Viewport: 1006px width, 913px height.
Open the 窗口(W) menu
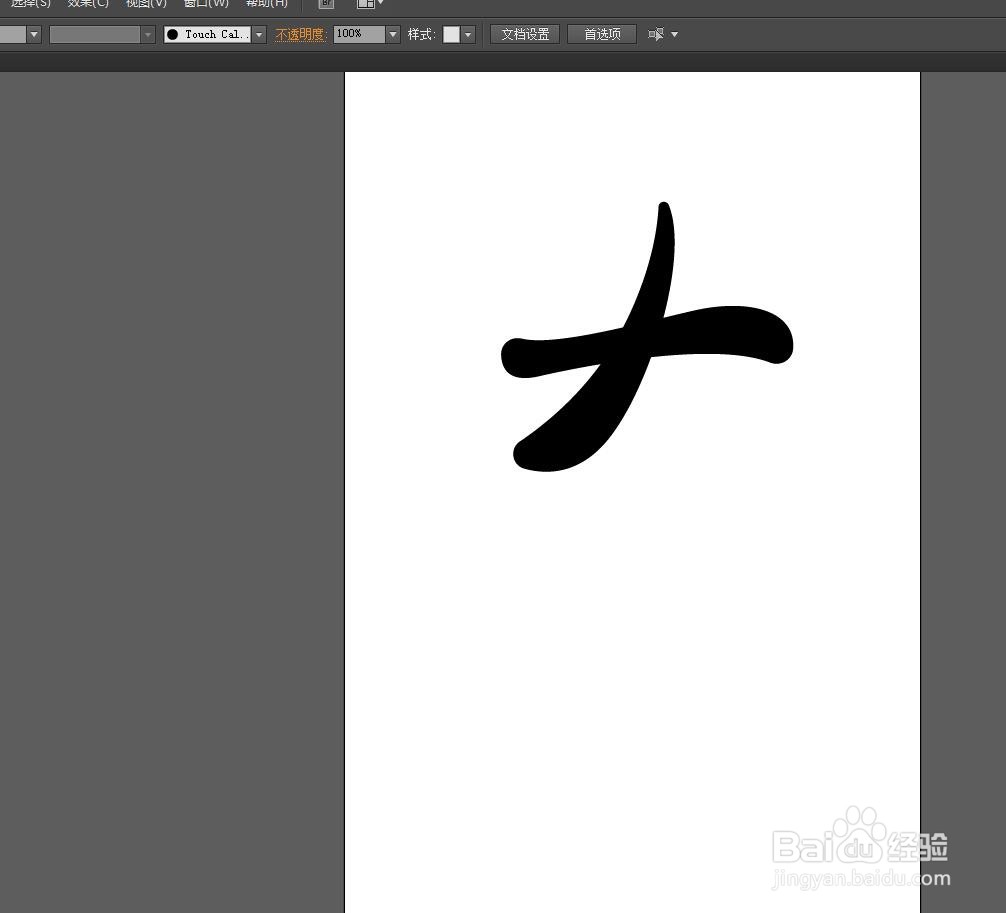point(205,3)
